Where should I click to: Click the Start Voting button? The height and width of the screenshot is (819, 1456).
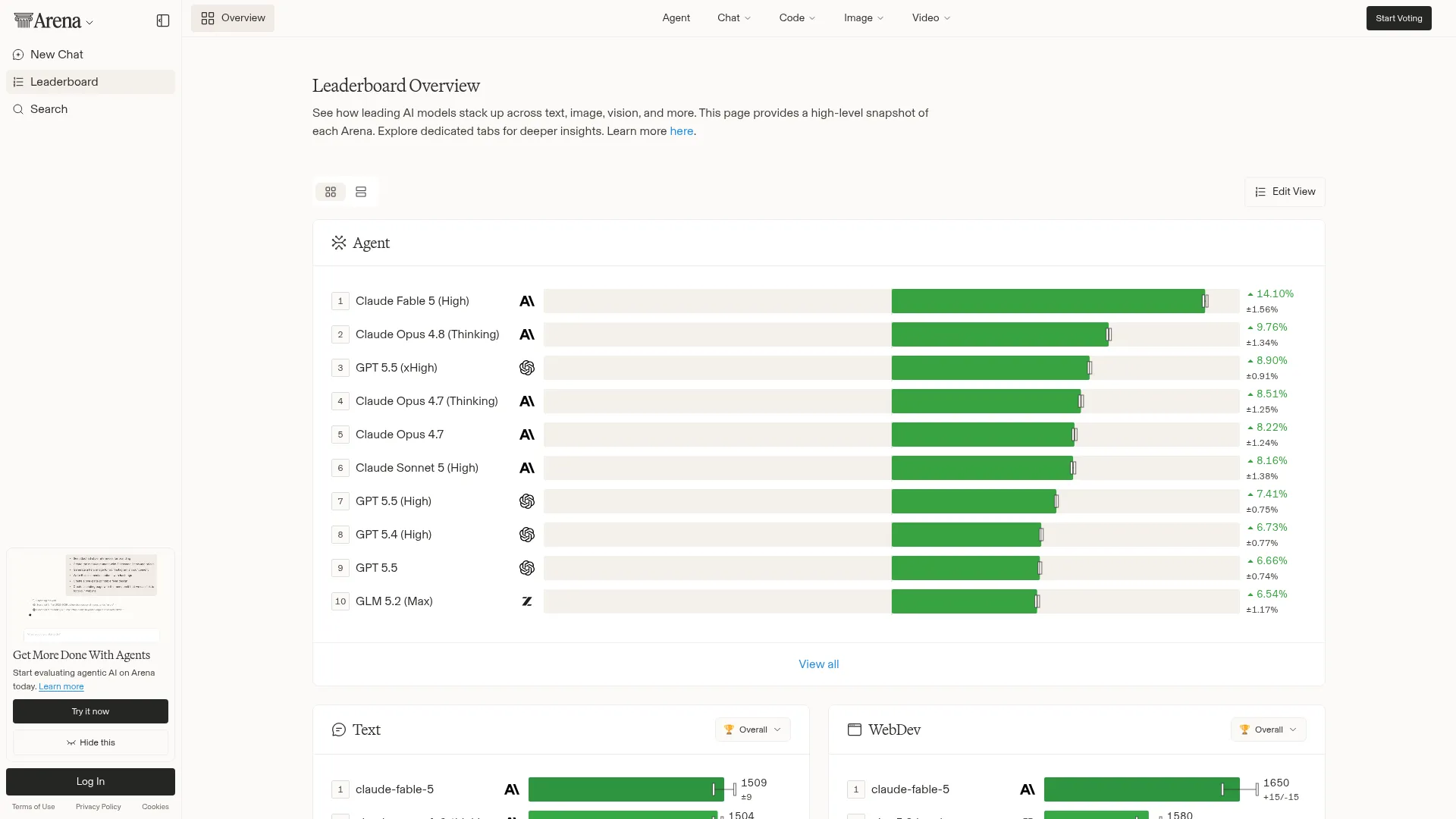(x=1399, y=18)
